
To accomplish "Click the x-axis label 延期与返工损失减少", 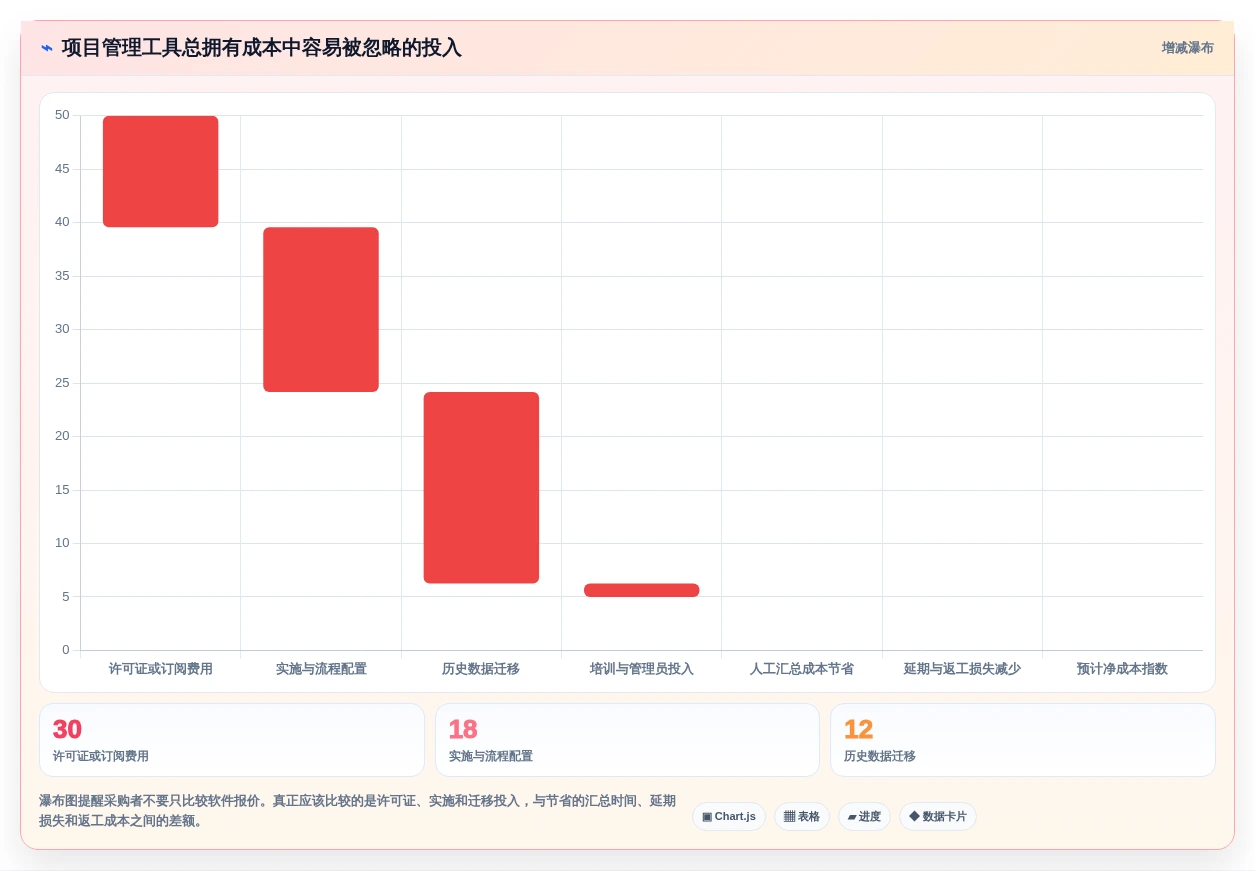I will coord(962,668).
